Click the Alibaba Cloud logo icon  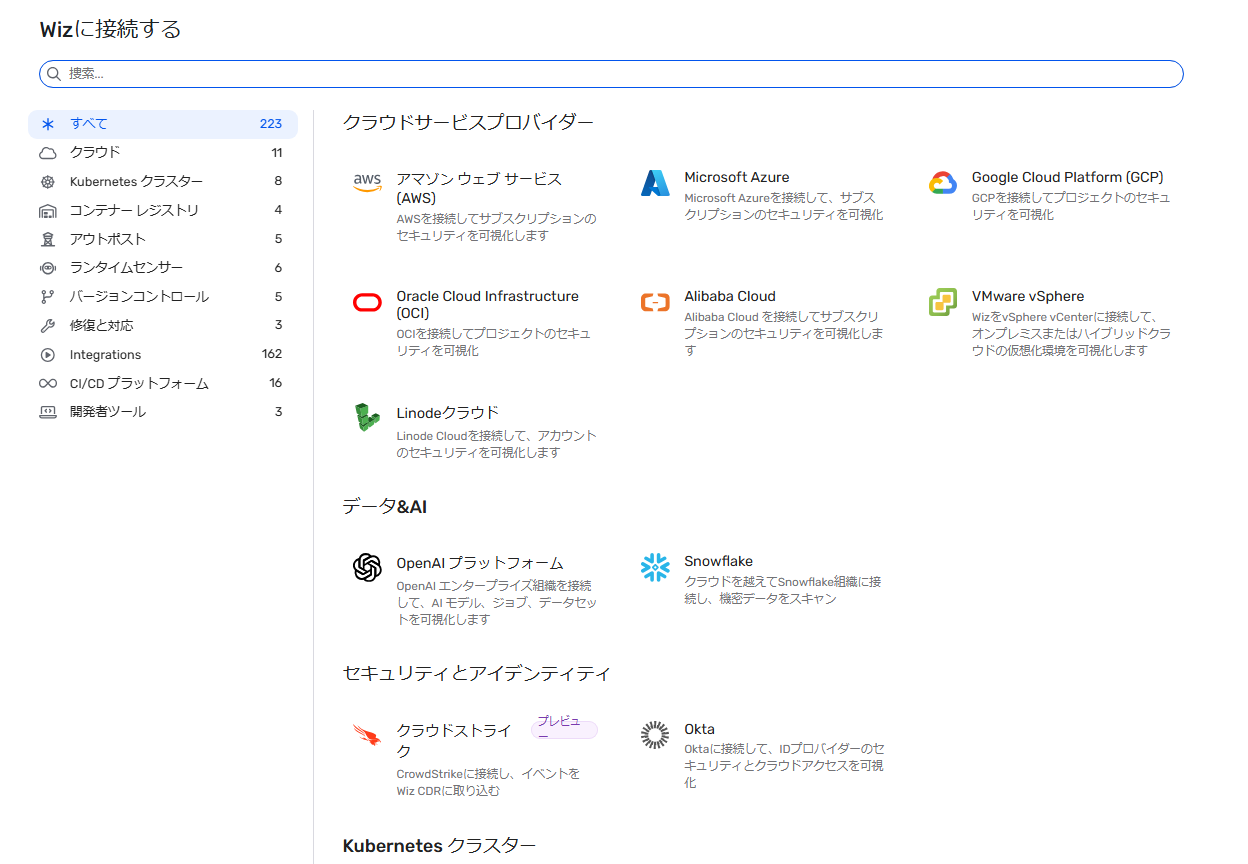[655, 302]
